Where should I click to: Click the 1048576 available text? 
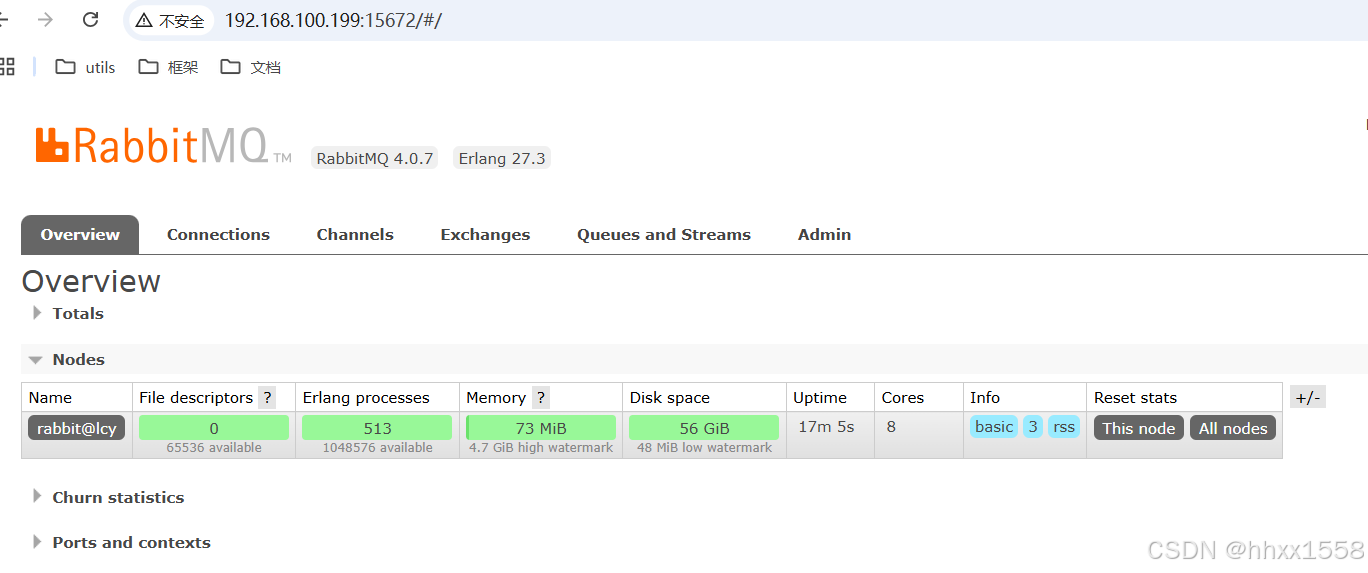point(378,448)
